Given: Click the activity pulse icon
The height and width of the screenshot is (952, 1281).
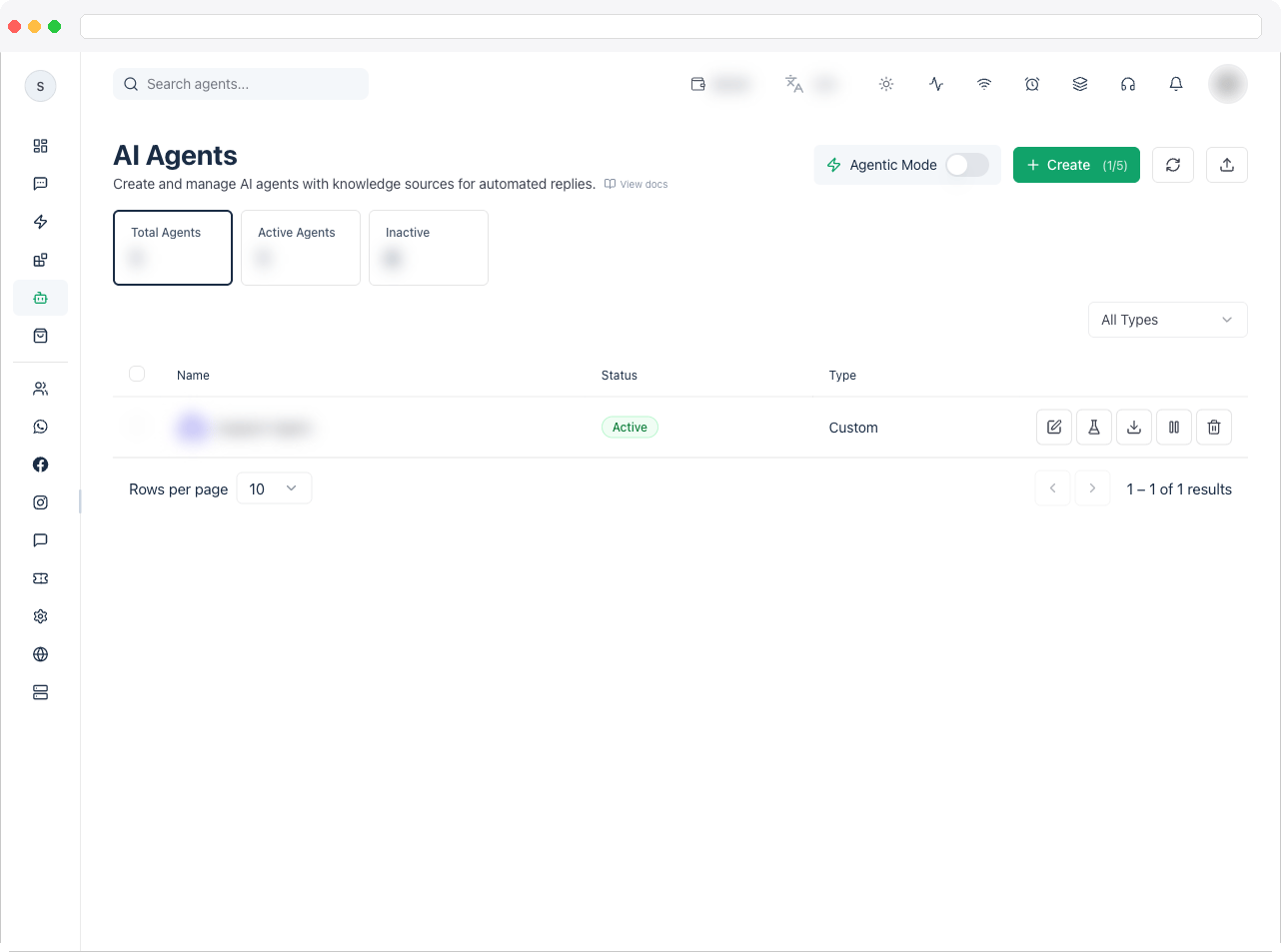Looking at the screenshot, I should pyautogui.click(x=936, y=84).
